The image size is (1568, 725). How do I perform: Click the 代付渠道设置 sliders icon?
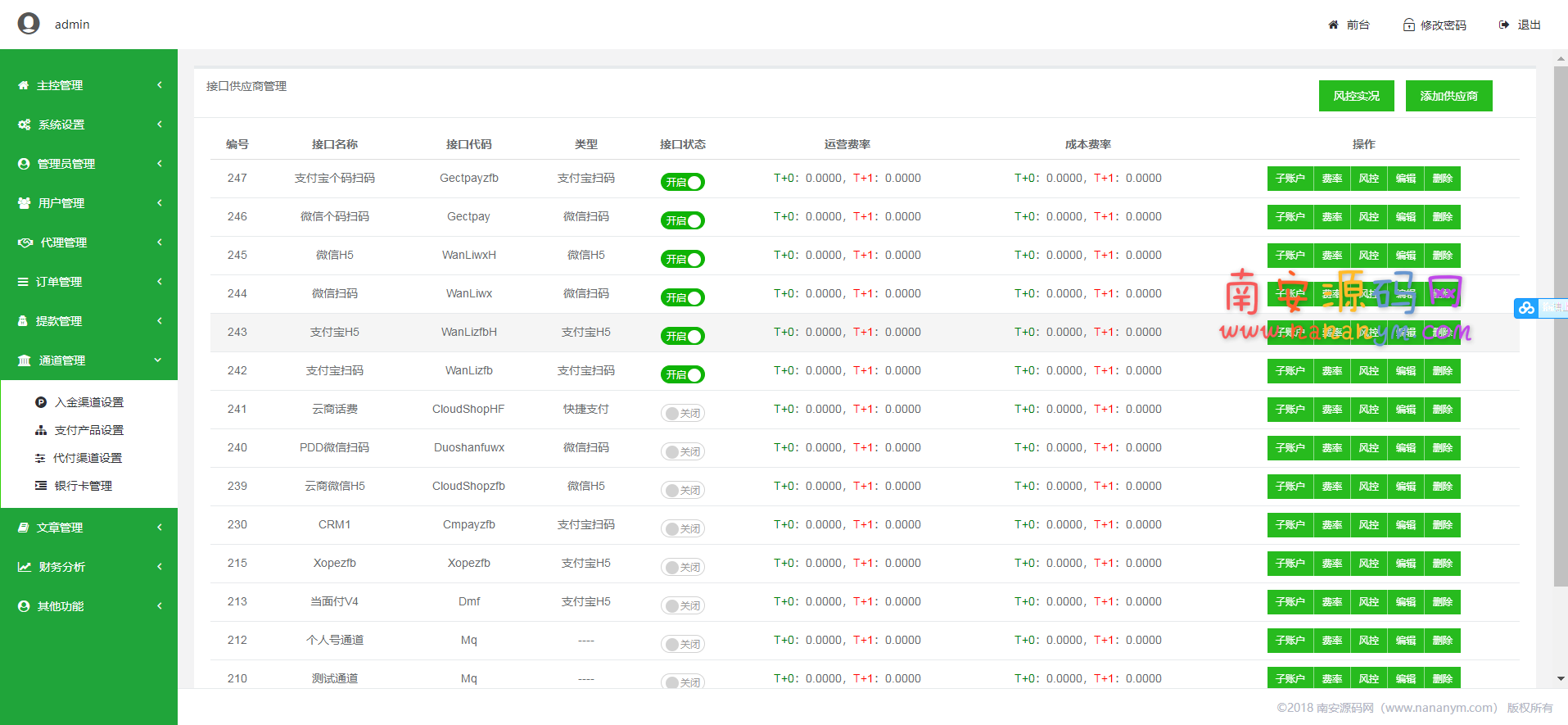click(x=40, y=458)
